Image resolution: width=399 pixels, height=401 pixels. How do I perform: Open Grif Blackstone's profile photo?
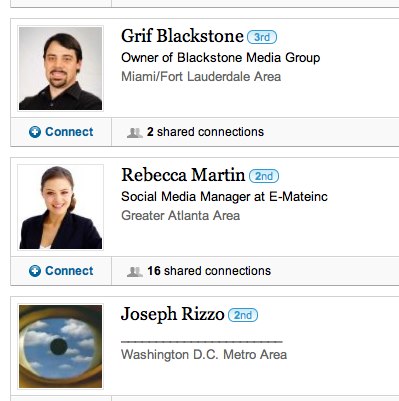pyautogui.click(x=60, y=68)
